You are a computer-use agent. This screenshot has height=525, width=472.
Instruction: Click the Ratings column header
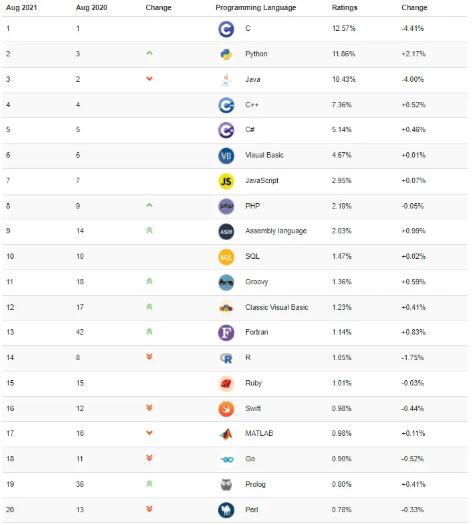[344, 8]
